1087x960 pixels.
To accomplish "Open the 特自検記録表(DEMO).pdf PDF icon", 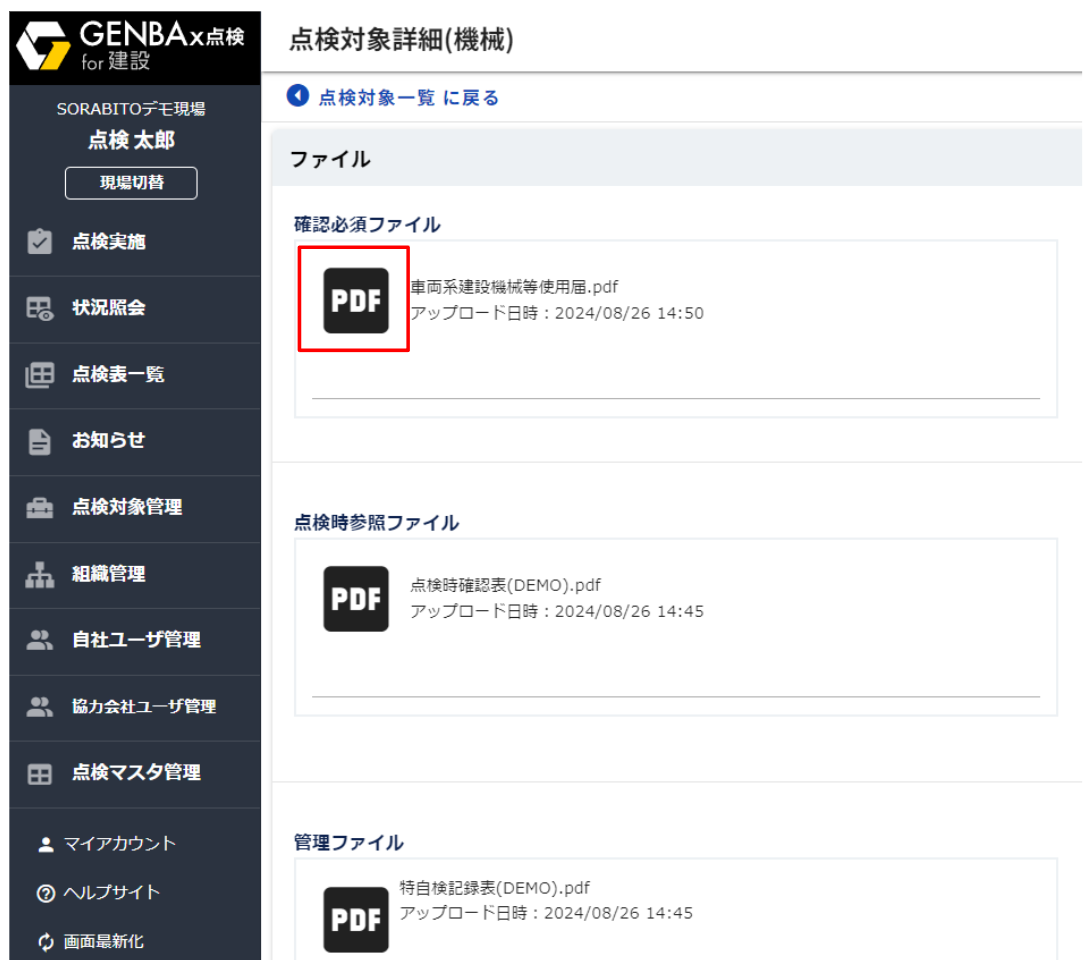I will (355, 918).
